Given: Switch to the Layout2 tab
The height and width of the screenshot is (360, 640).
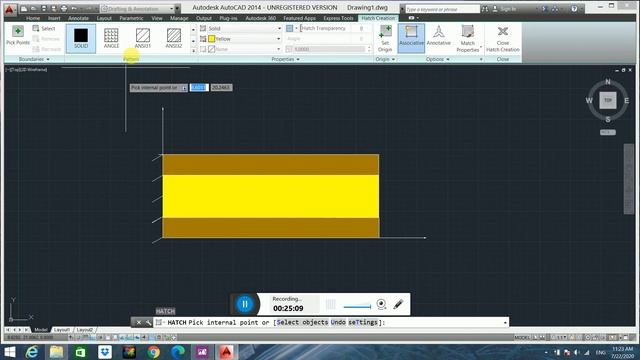Looking at the screenshot, I should pos(84,329).
